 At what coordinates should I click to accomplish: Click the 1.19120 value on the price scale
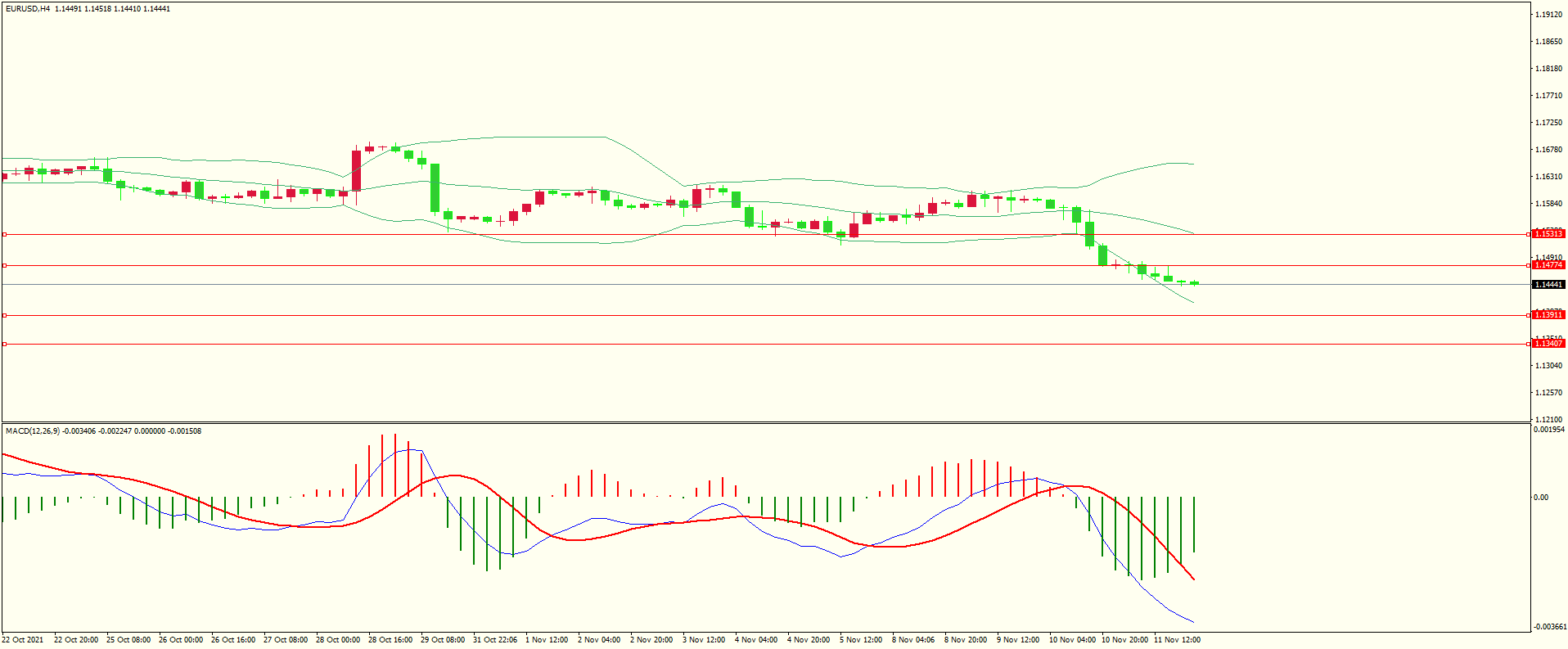(1548, 15)
